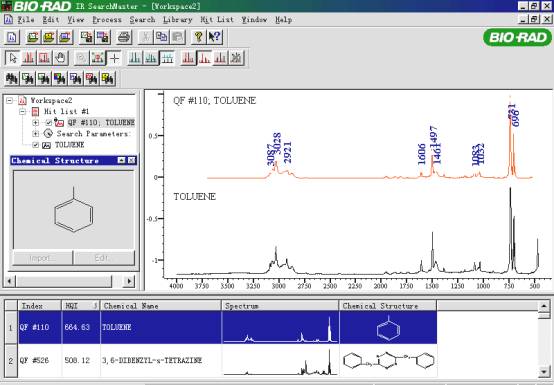The height and width of the screenshot is (385, 554).
Task: Open the Library menu
Action: point(177,20)
